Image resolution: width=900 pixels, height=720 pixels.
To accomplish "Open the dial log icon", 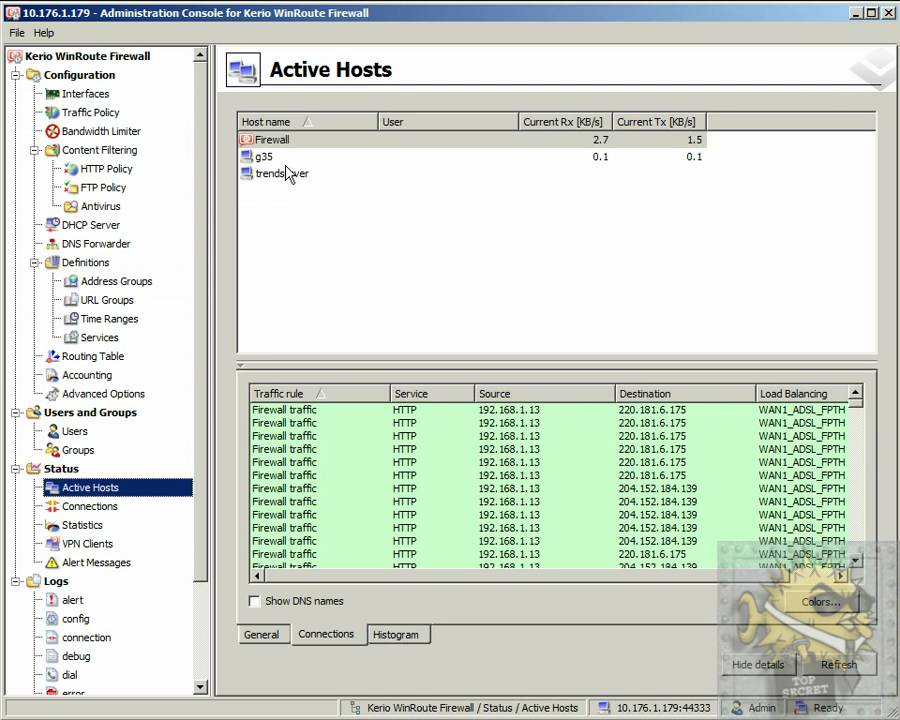I will click(x=52, y=675).
